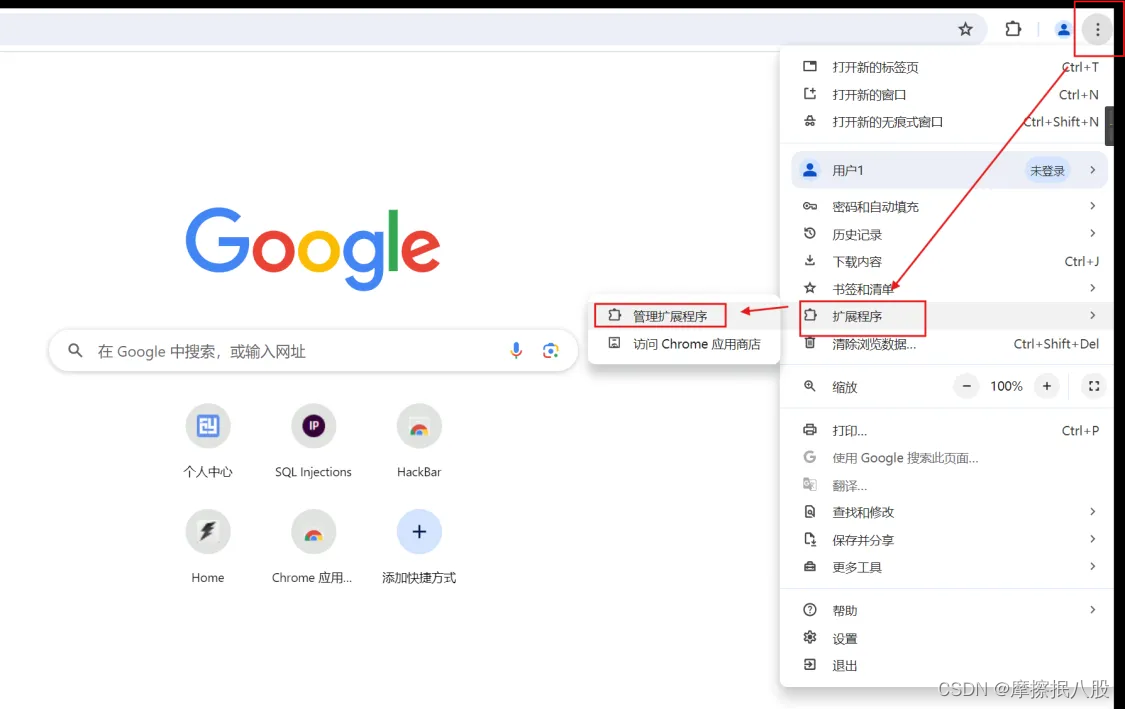
Task: Open the Home shortcut tile
Action: (208, 546)
